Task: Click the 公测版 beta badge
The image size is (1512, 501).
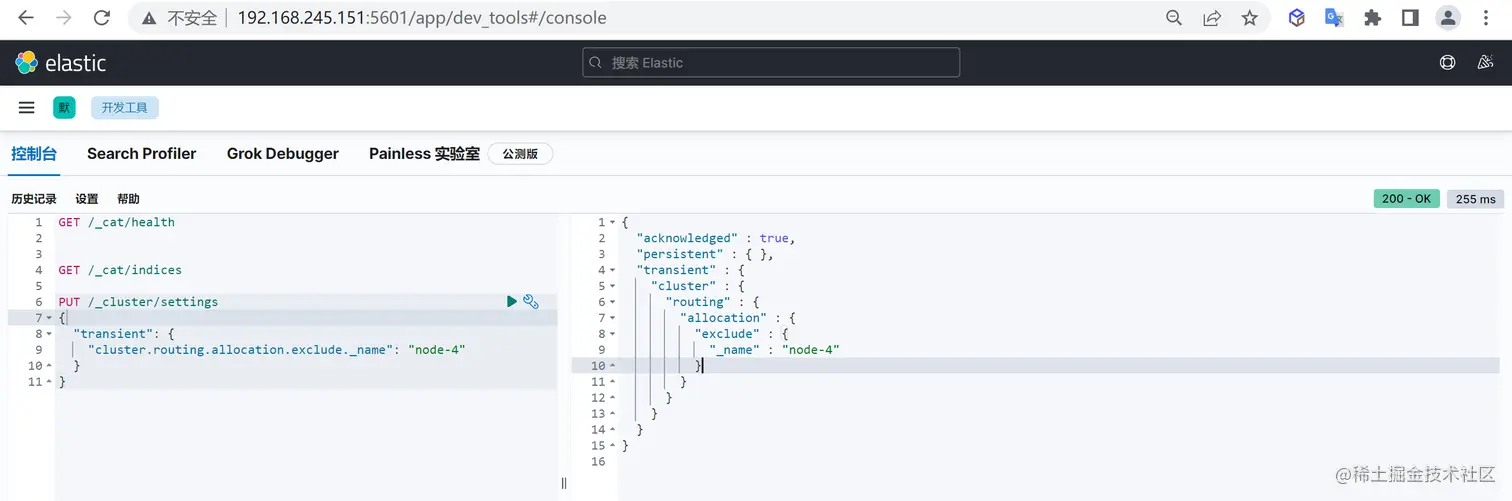Action: click(520, 154)
